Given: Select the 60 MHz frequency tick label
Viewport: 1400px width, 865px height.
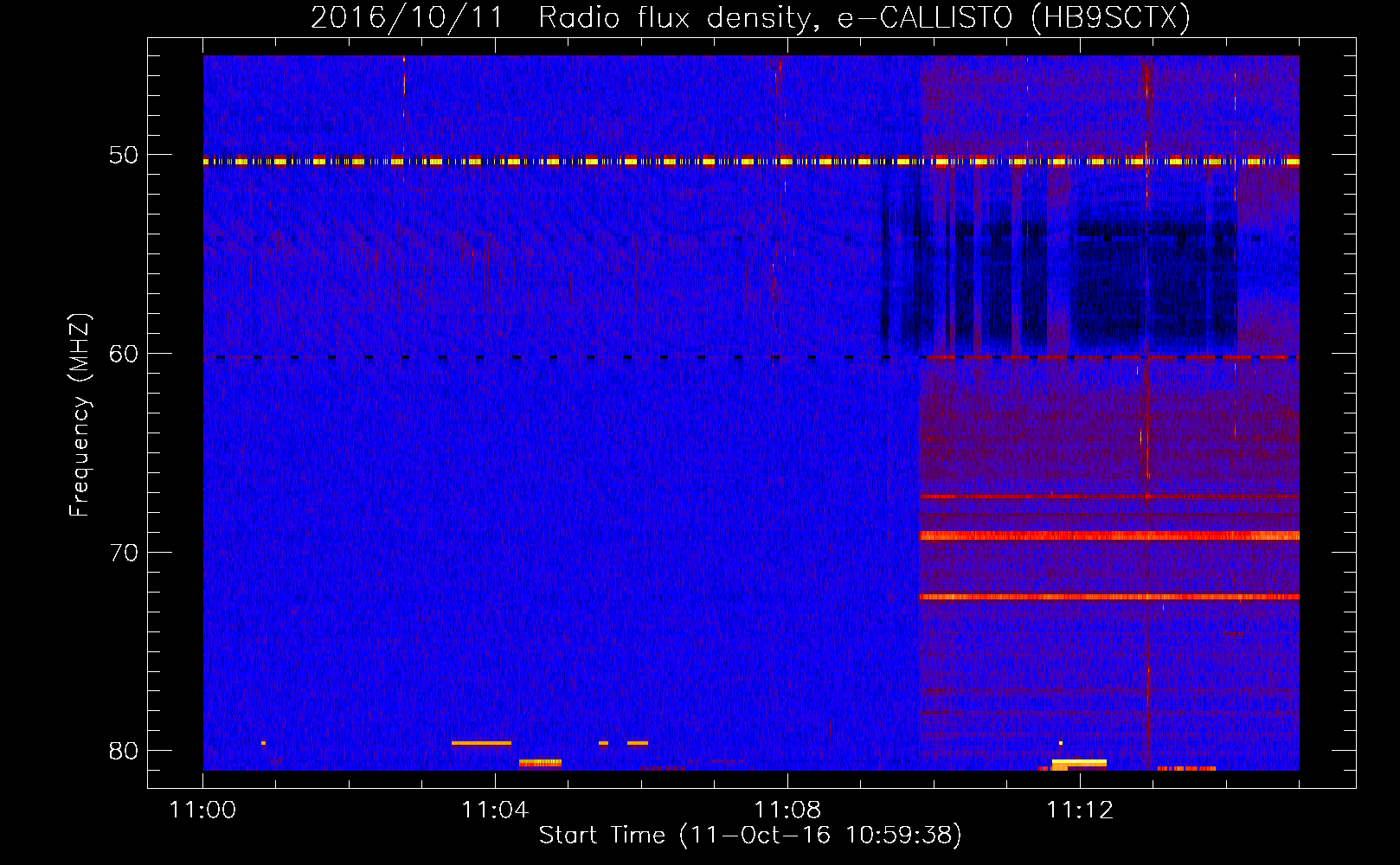Looking at the screenshot, I should tap(123, 354).
